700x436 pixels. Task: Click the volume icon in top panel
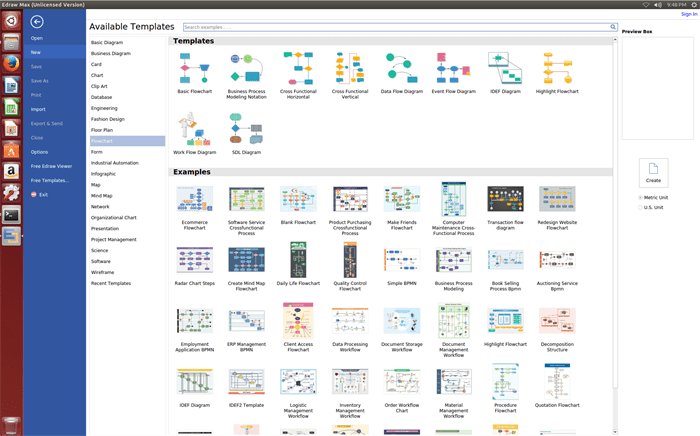[658, 4]
